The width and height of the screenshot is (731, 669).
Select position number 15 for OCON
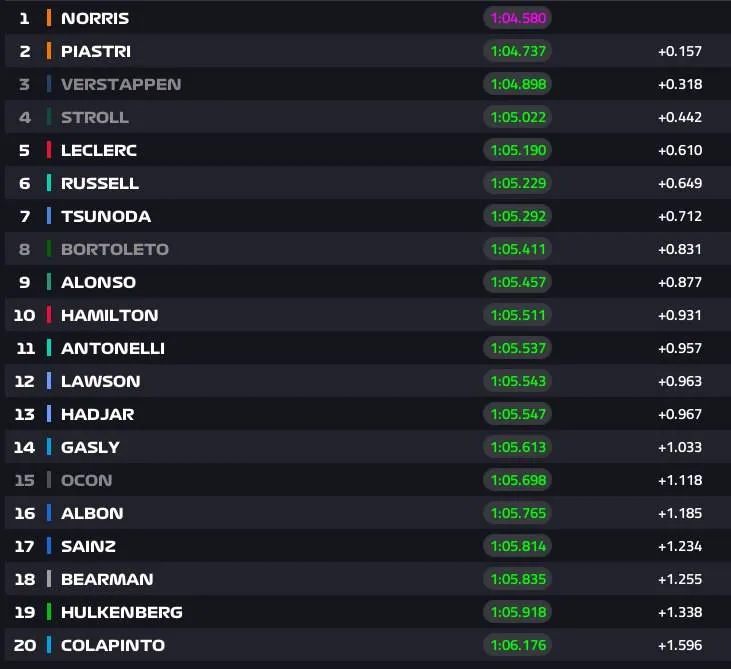(x=24, y=480)
